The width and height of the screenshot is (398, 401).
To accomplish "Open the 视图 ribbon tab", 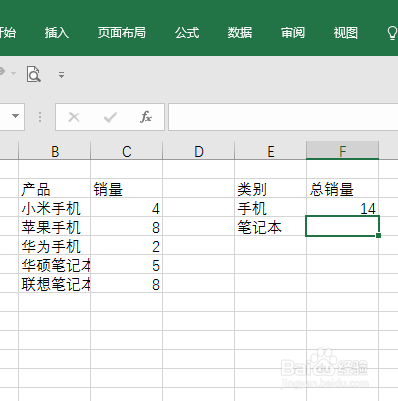I will [346, 33].
